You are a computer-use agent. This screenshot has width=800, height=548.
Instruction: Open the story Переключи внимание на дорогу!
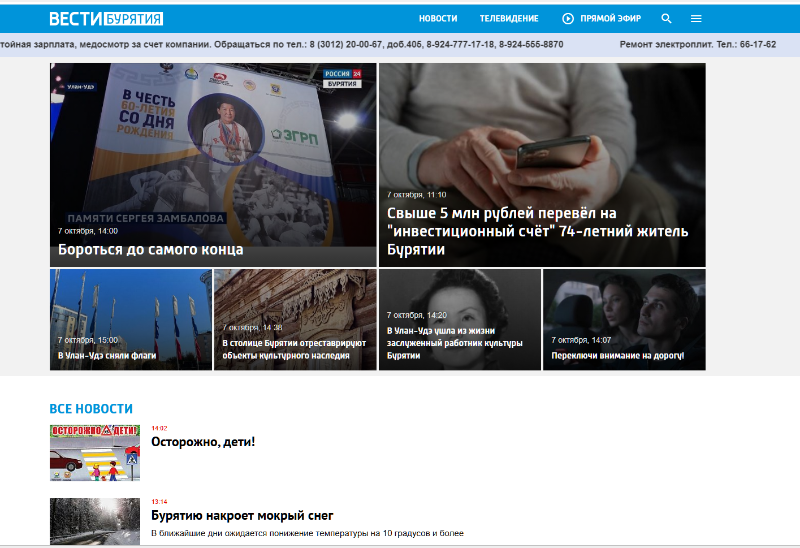(617, 356)
